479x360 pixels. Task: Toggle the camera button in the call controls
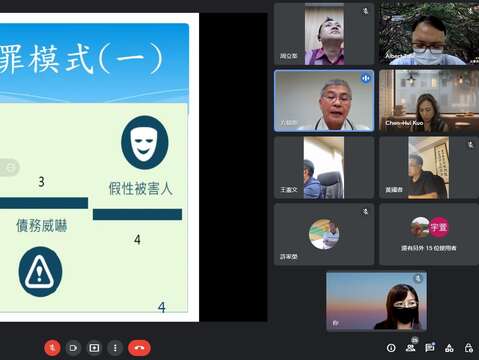click(73, 348)
